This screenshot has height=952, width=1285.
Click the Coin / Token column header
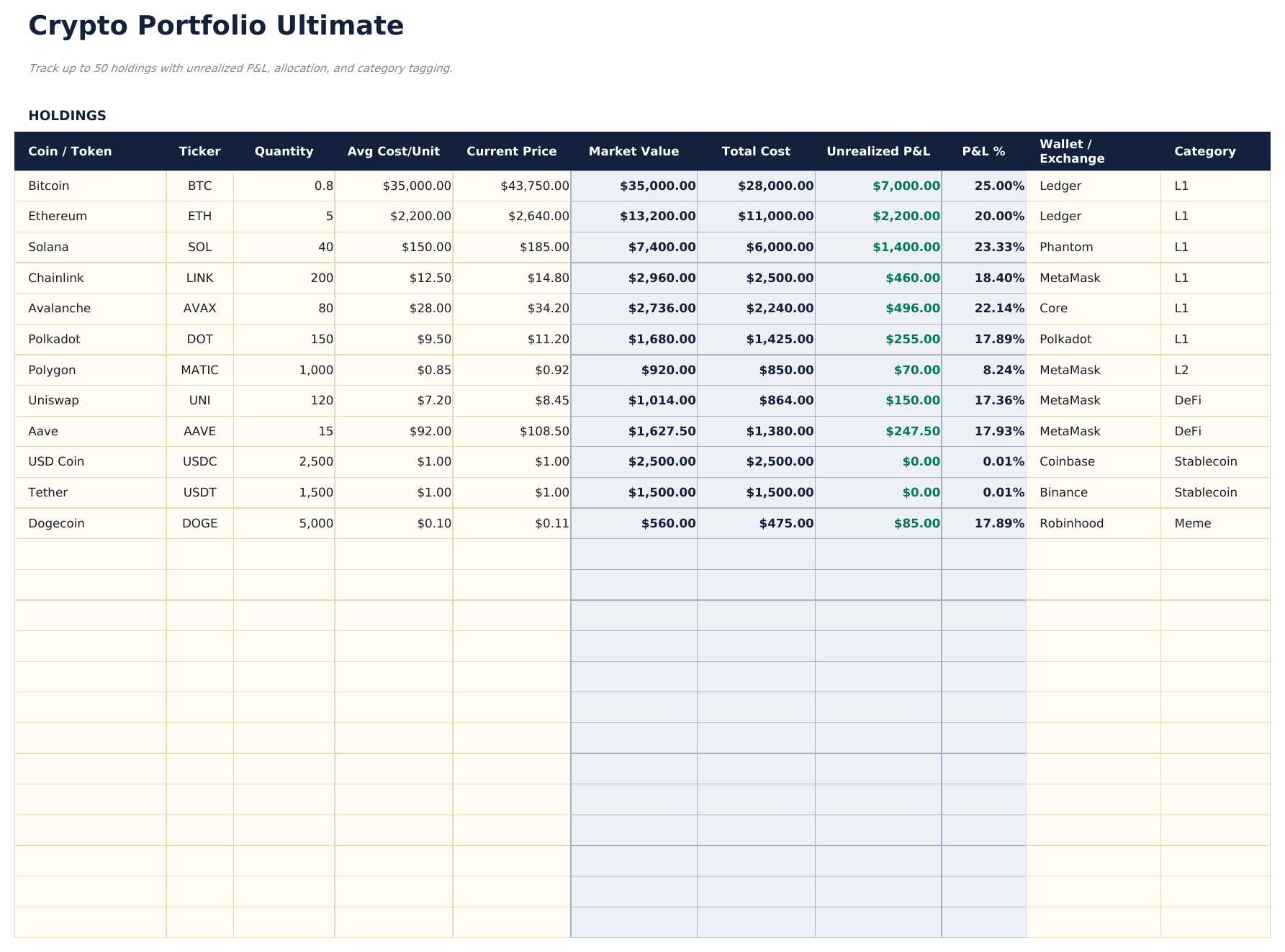70,151
